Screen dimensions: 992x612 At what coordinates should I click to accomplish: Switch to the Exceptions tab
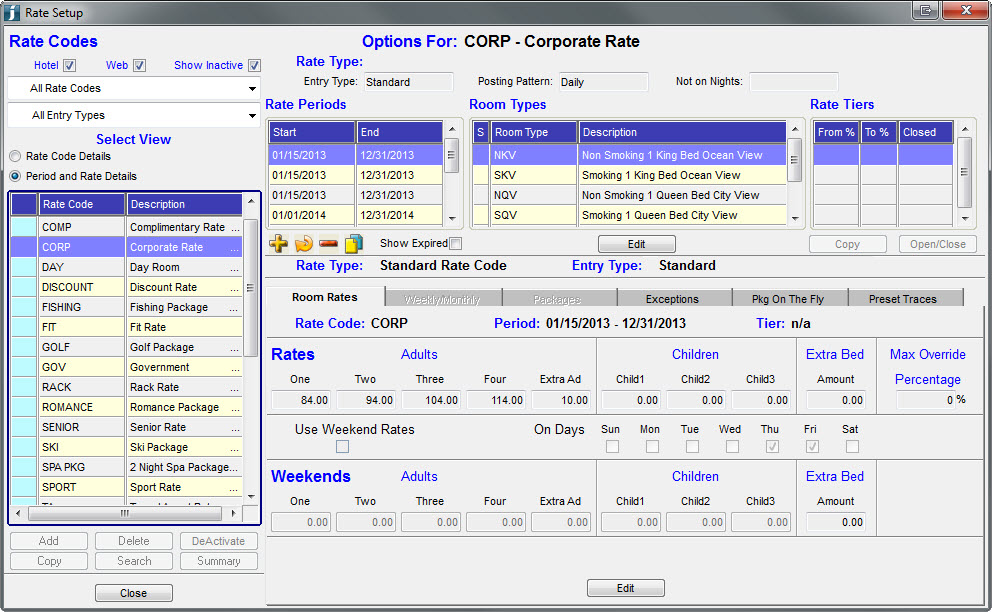point(672,299)
